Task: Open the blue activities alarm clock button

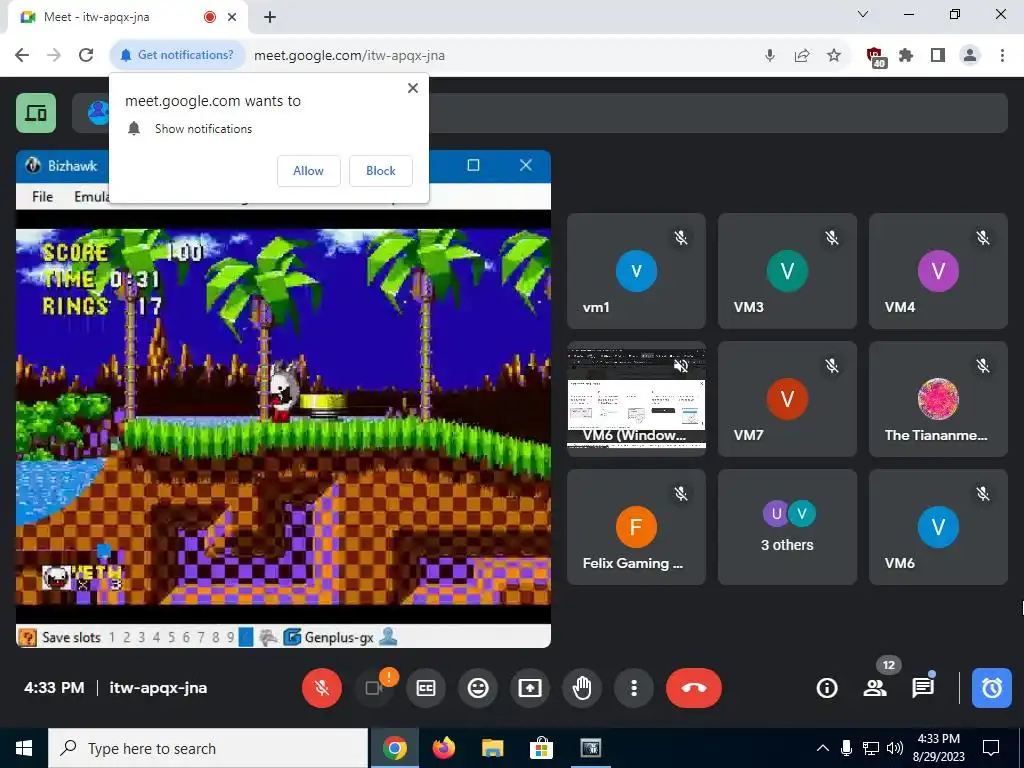Action: point(991,688)
